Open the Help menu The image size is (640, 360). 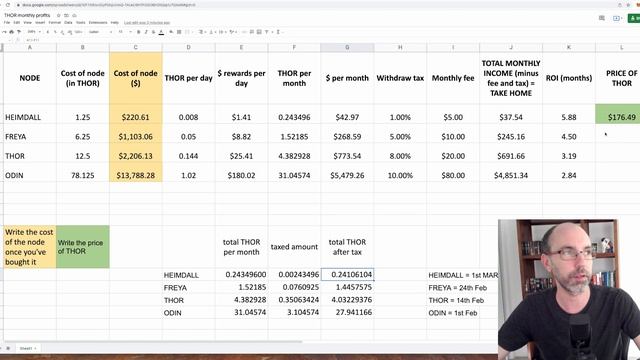tap(115, 22)
